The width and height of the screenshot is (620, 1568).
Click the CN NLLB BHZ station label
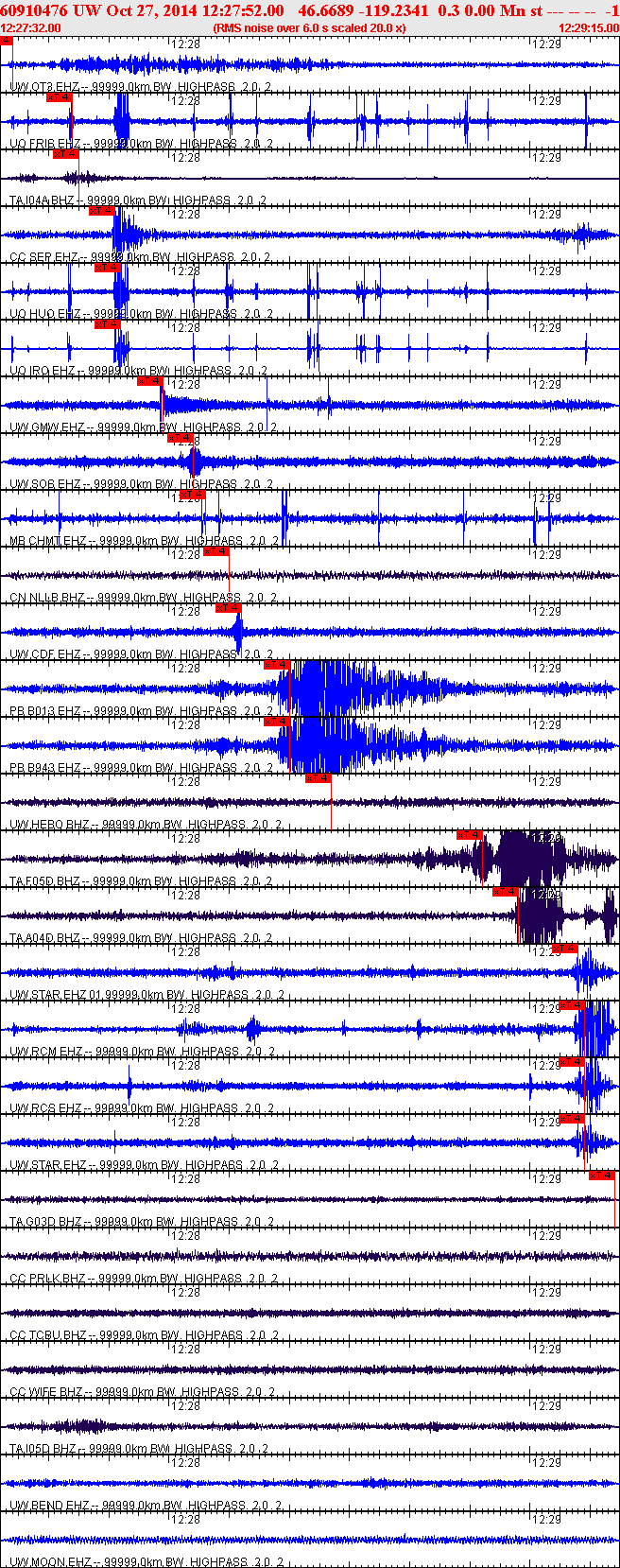point(143,598)
